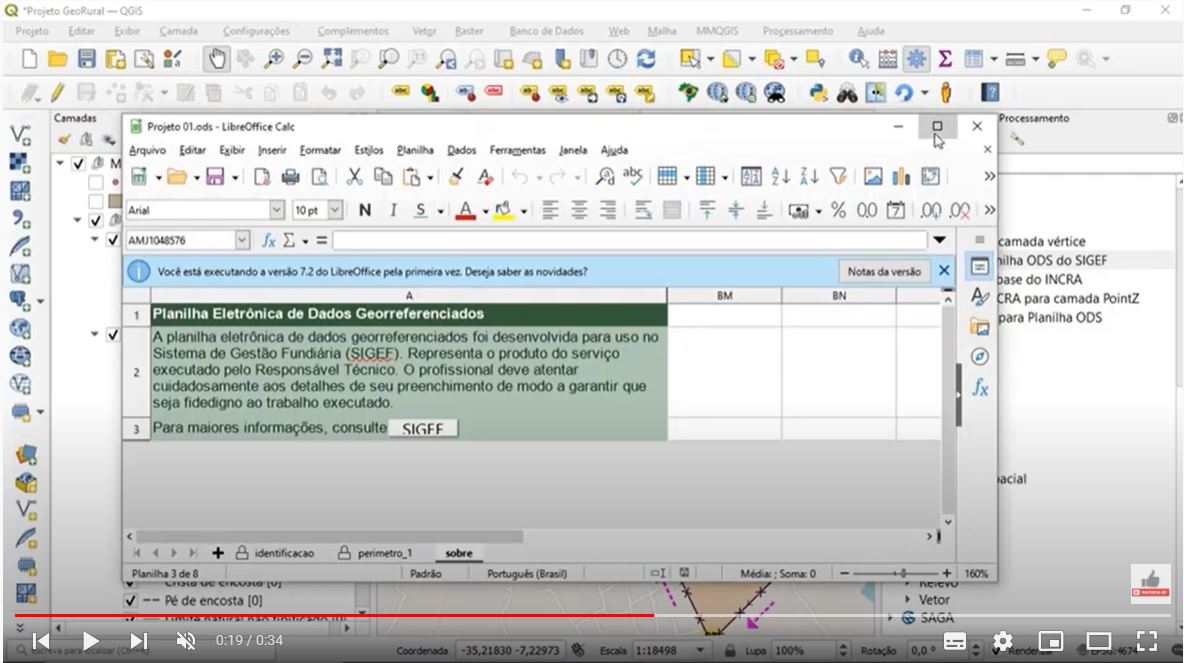The width and height of the screenshot is (1184, 663).
Task: Click the formula input line
Action: point(629,240)
